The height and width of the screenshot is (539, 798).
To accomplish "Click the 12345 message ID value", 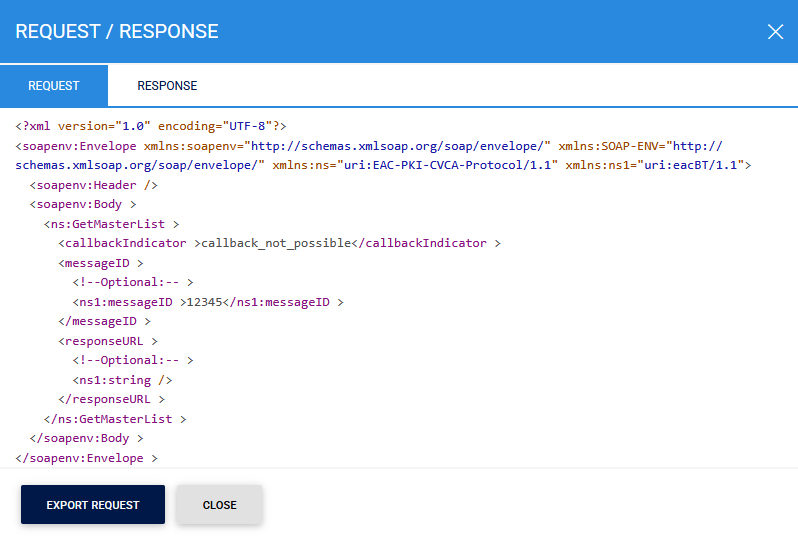I will 205,302.
